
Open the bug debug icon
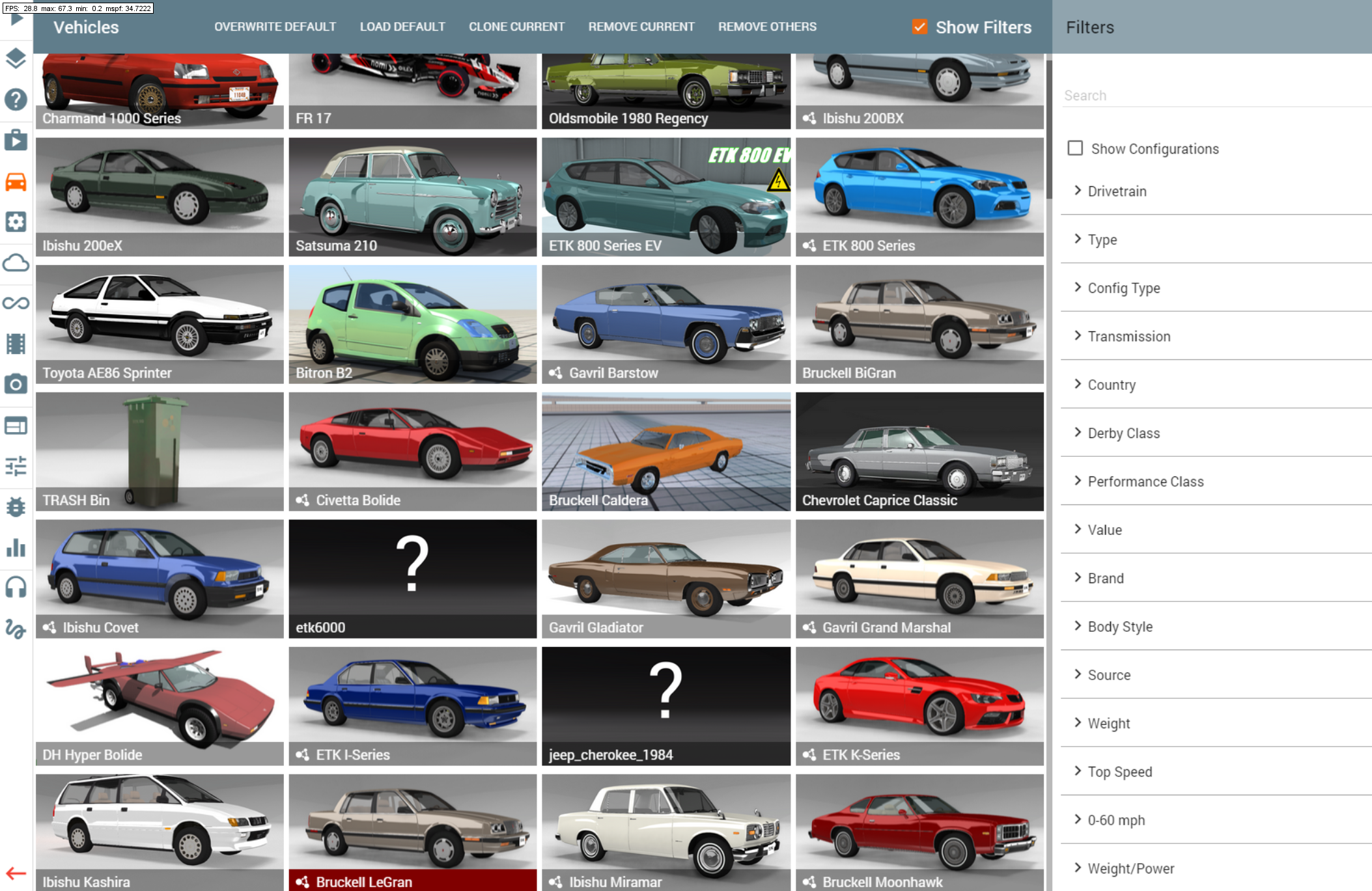[x=16, y=506]
